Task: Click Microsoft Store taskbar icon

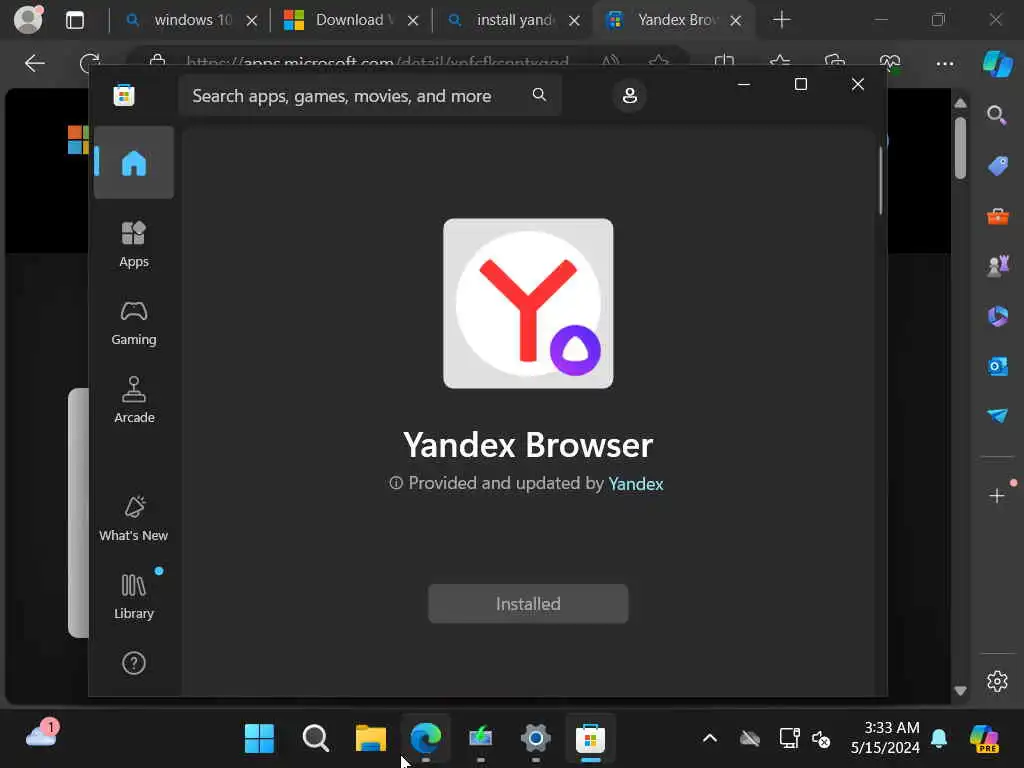Action: point(590,739)
